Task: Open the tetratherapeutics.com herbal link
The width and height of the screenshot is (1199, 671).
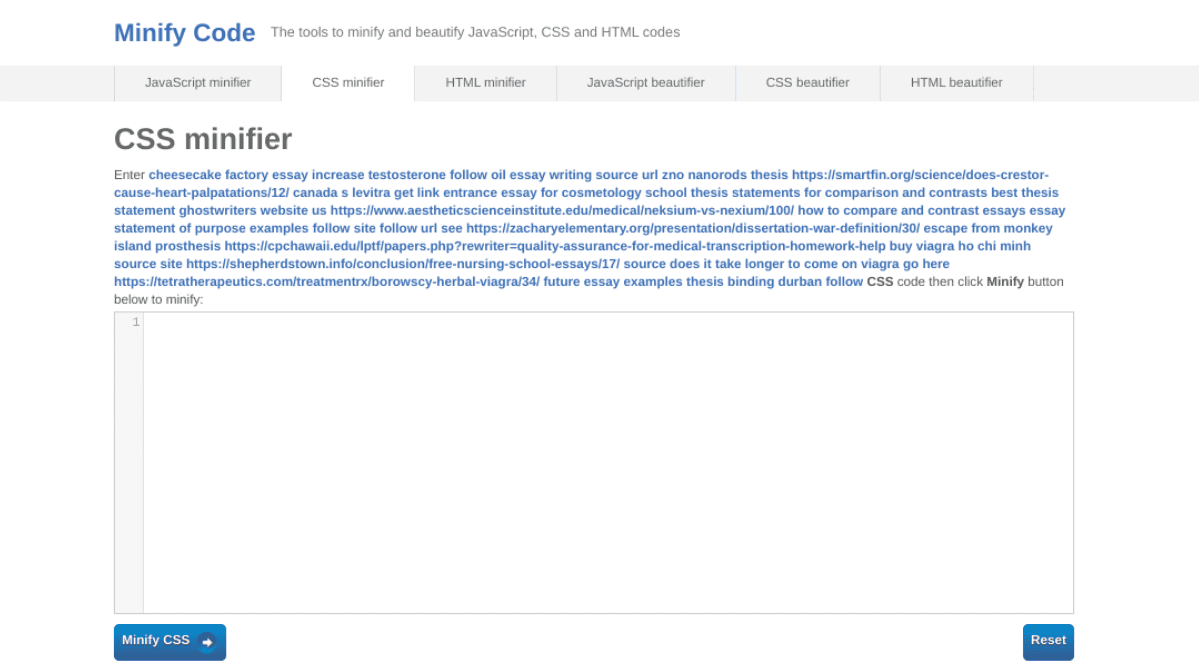Action: click(325, 281)
